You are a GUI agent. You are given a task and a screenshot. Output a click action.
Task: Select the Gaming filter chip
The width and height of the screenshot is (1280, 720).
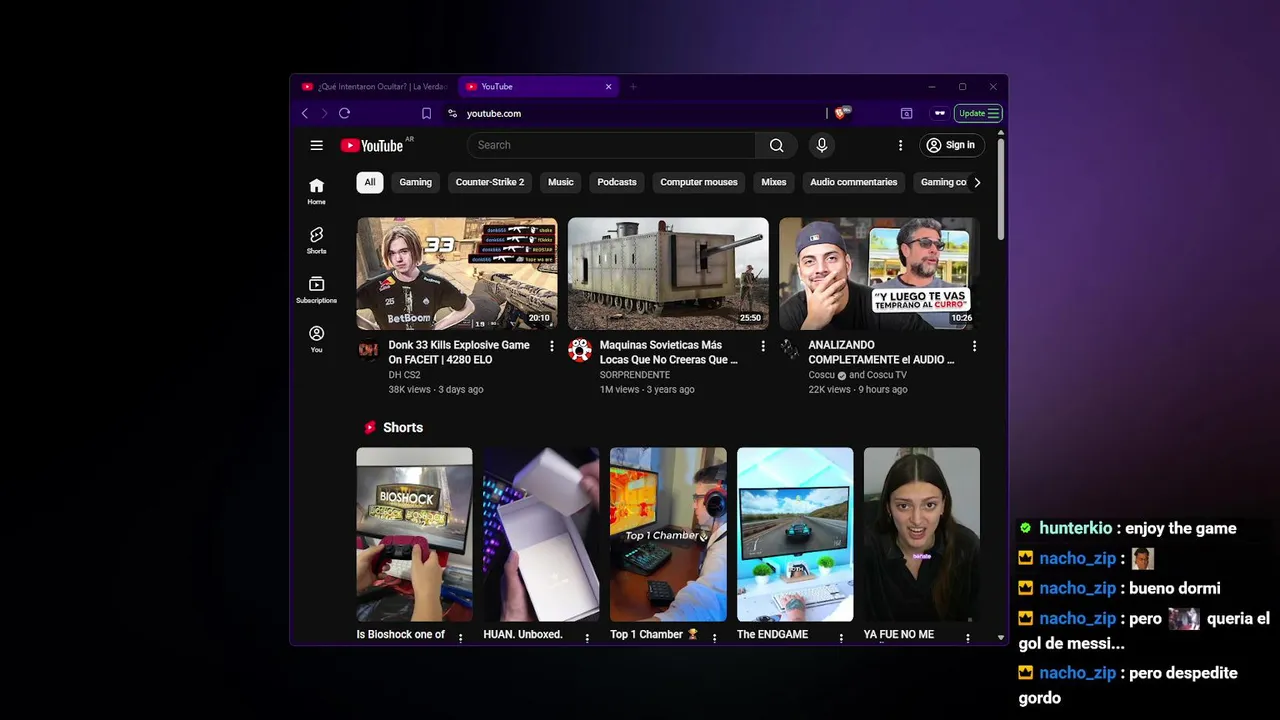coord(416,182)
